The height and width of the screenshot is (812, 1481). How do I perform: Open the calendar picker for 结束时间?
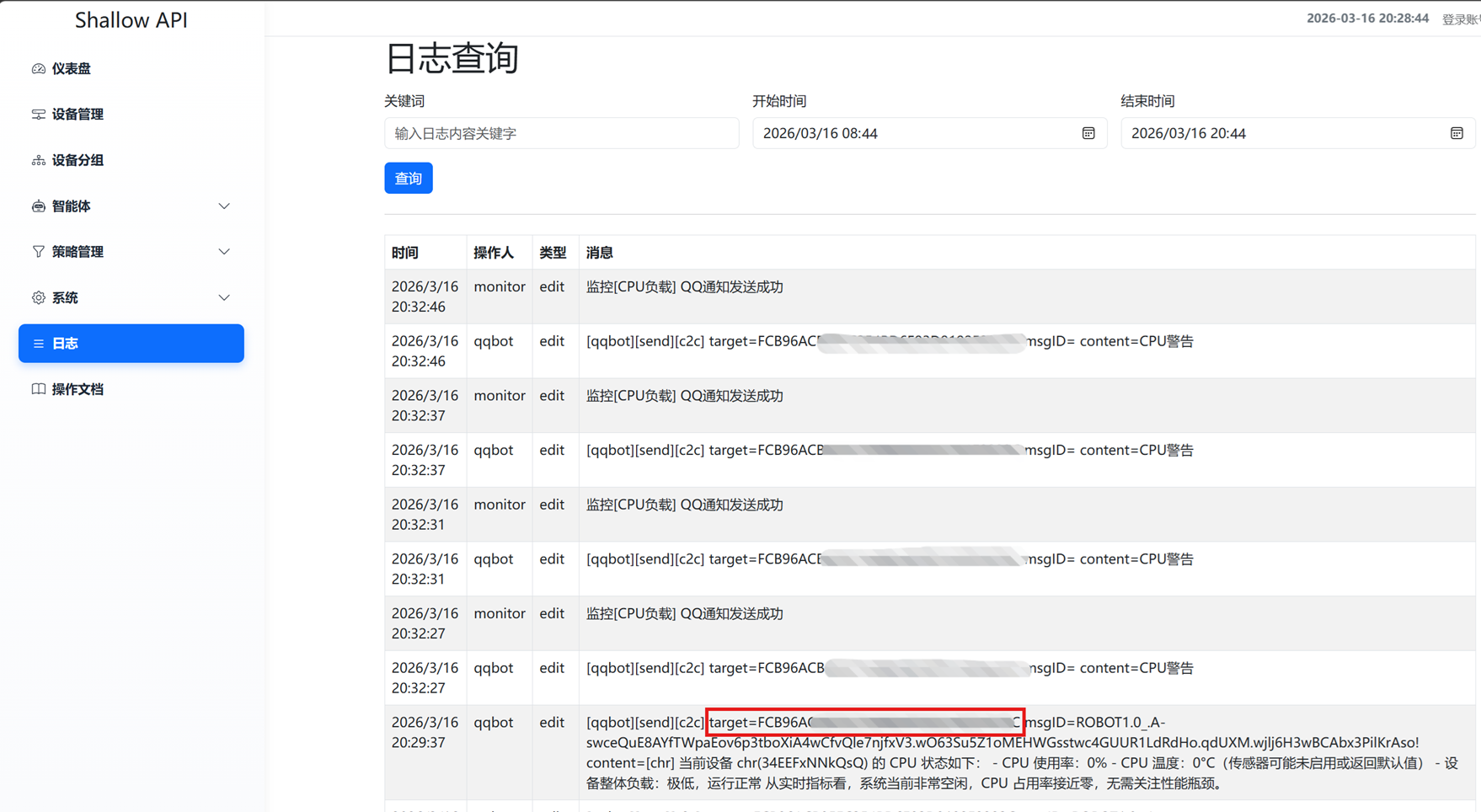pyautogui.click(x=1457, y=134)
